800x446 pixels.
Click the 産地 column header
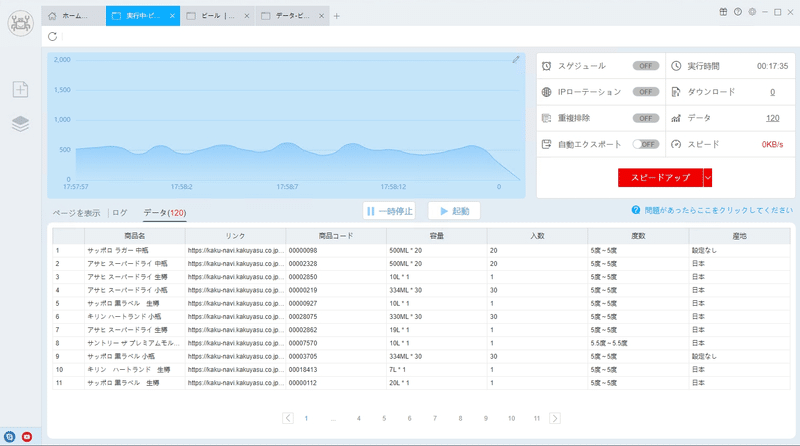click(x=739, y=236)
